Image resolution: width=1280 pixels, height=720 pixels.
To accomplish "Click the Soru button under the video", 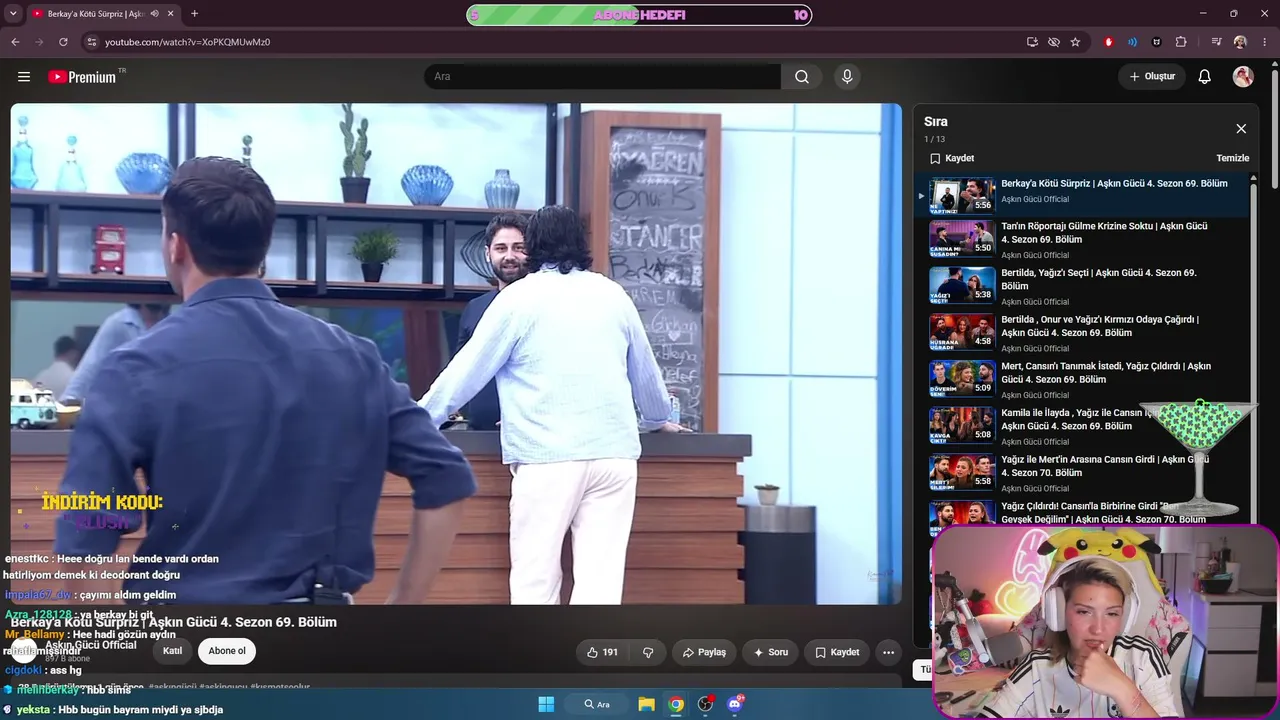I will [770, 652].
